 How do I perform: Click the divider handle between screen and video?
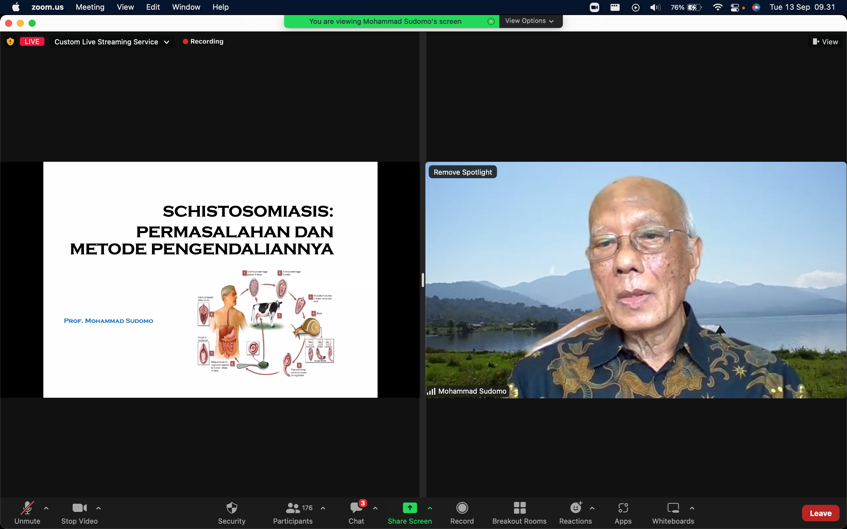[422, 280]
